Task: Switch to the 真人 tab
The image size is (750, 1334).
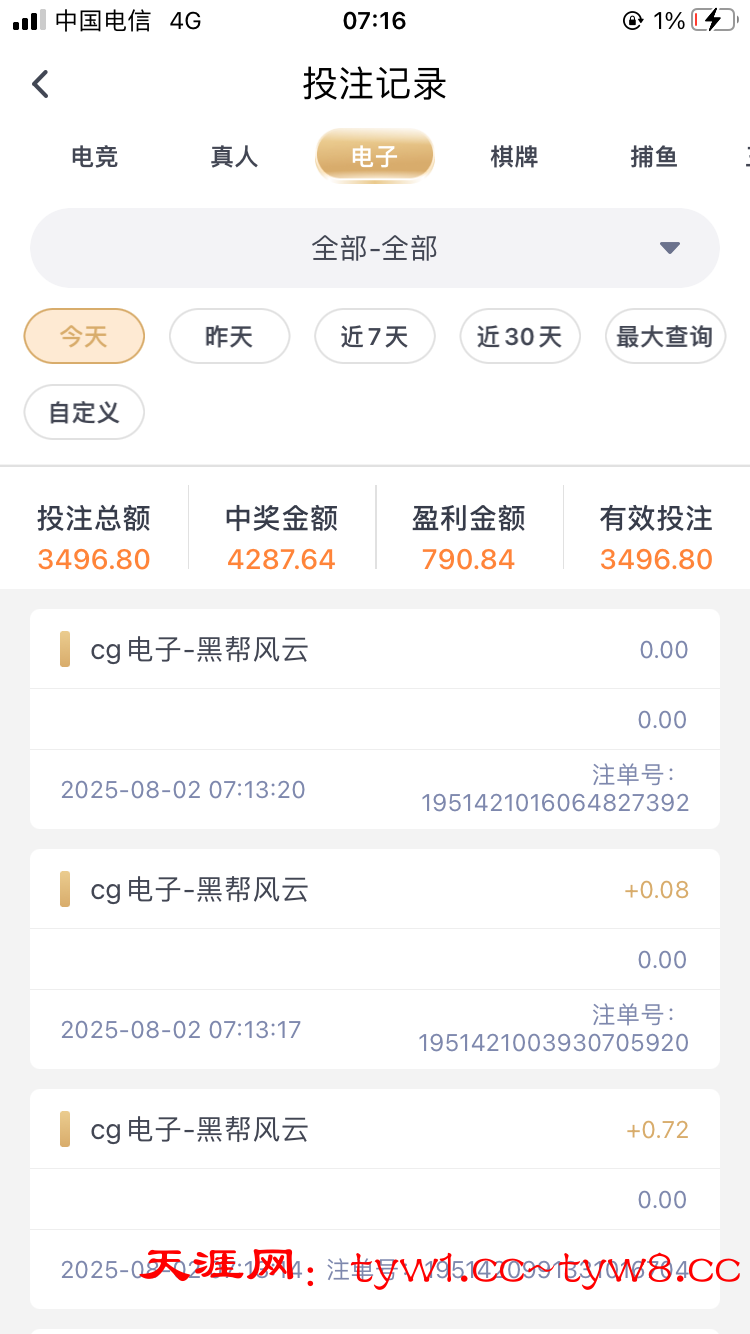Action: 235,156
